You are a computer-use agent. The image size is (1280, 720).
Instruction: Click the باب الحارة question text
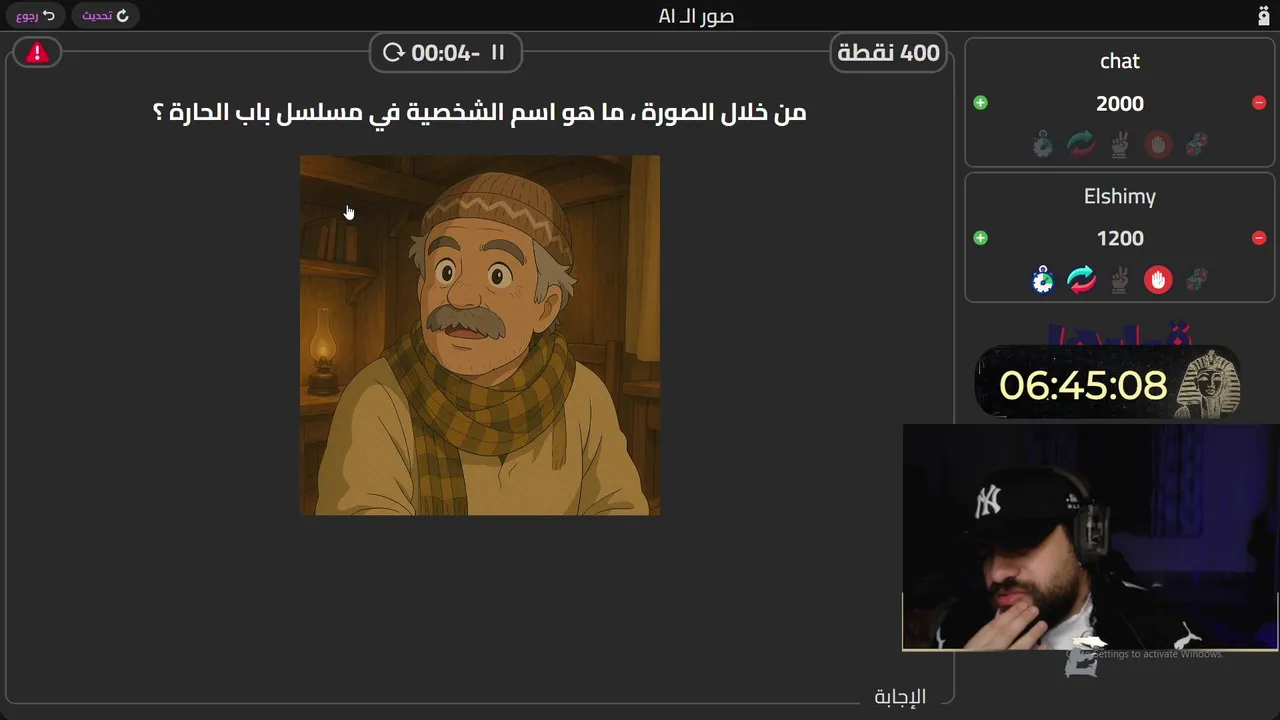tap(480, 112)
